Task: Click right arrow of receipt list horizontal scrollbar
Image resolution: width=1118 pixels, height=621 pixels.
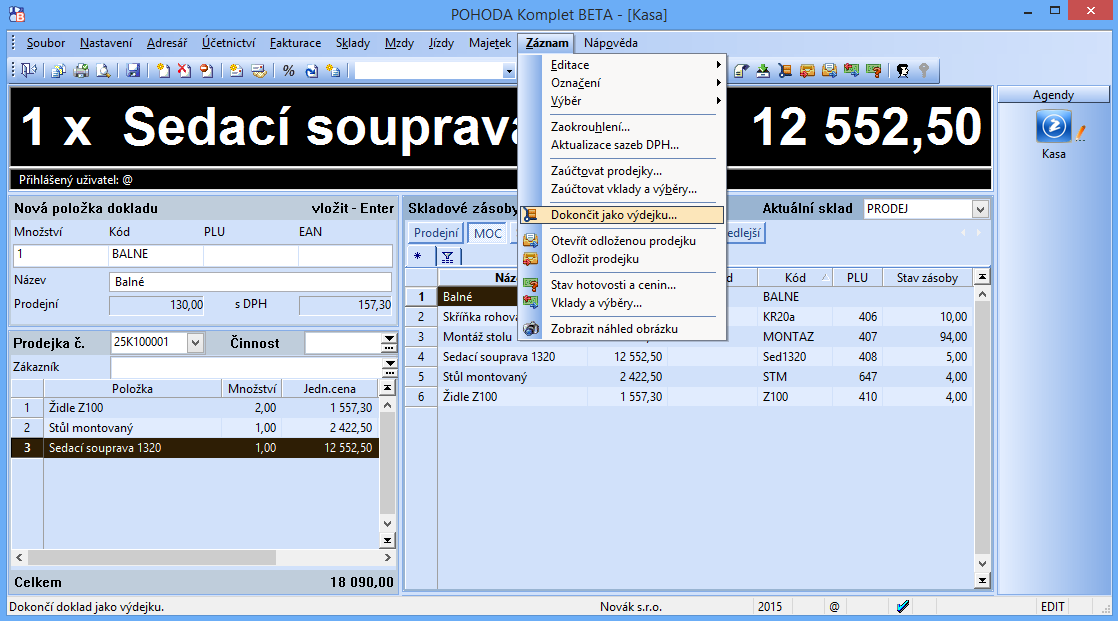Action: [x=388, y=558]
